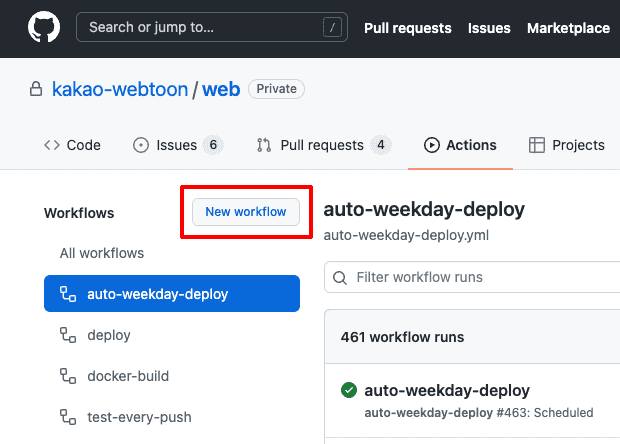
Task: Click the green success check icon
Action: (x=349, y=390)
